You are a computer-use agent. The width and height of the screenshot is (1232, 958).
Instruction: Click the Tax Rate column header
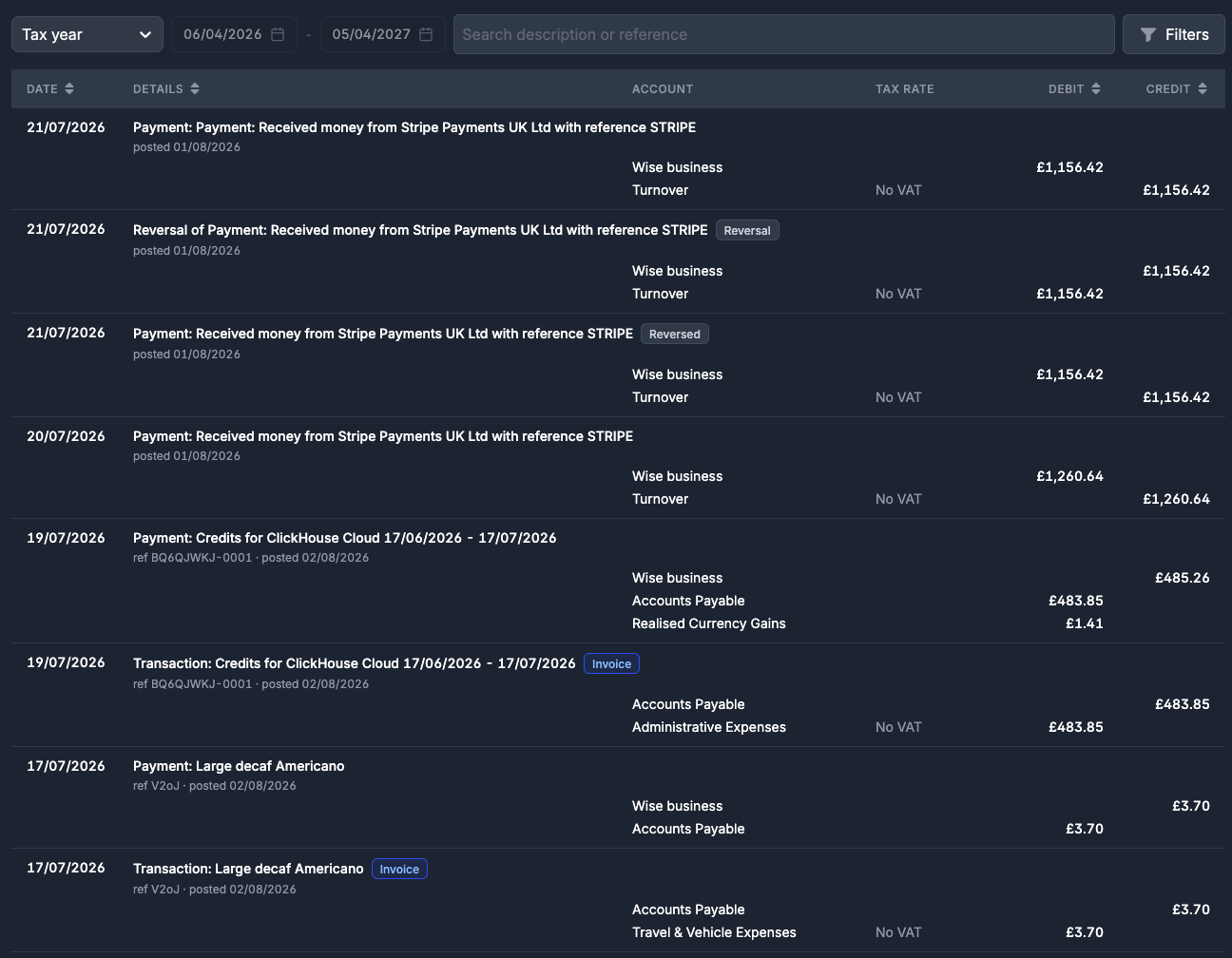click(x=905, y=88)
